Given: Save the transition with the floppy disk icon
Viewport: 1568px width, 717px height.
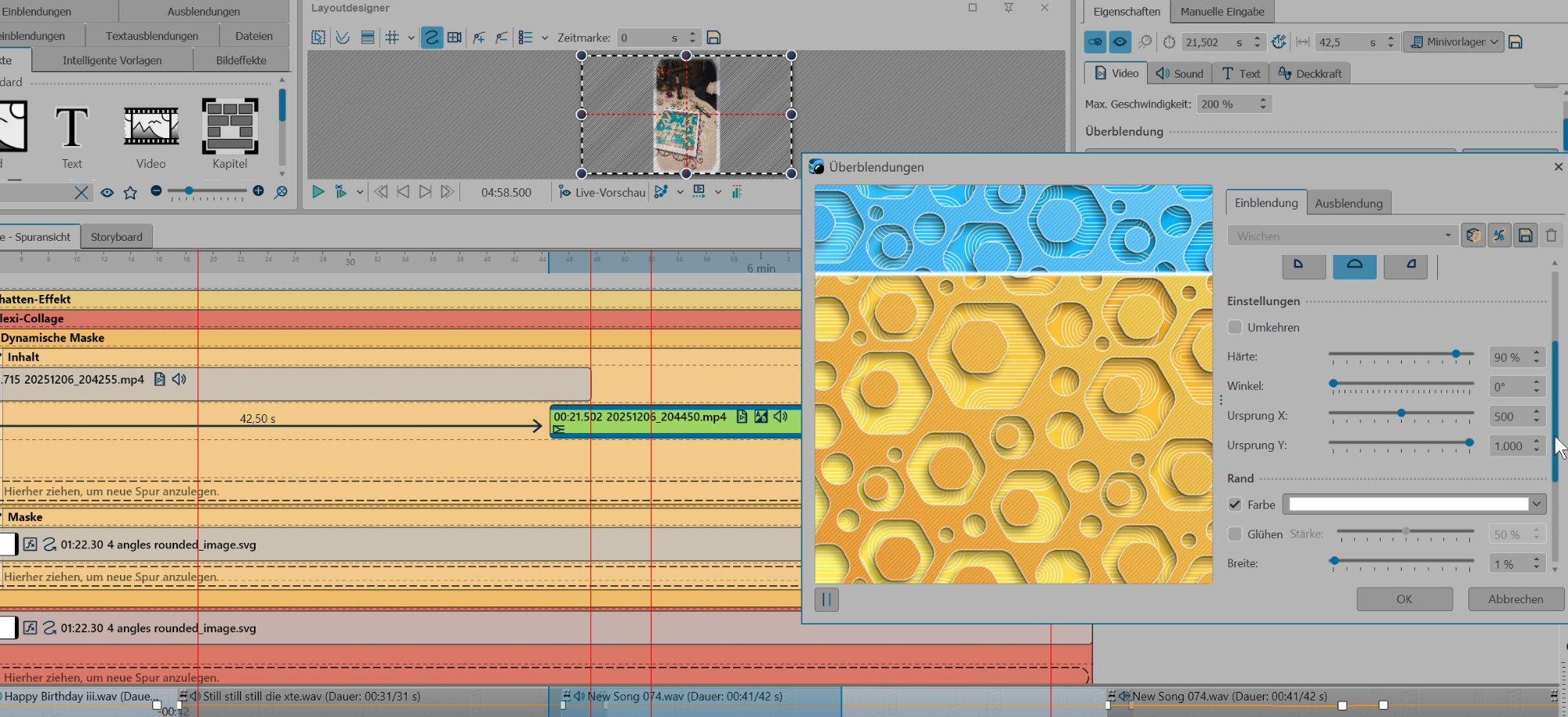Looking at the screenshot, I should (1525, 235).
